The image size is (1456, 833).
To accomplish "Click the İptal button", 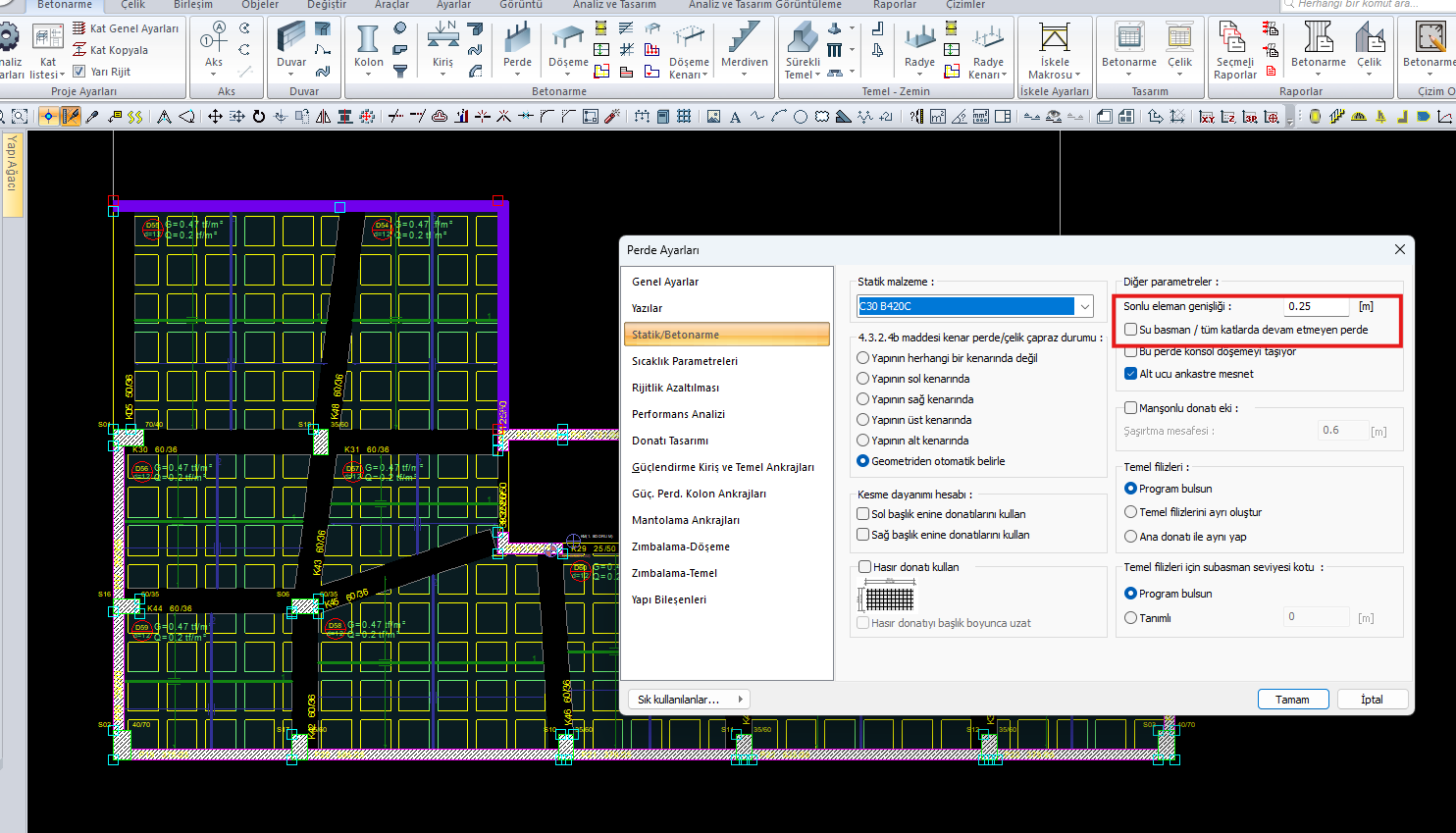I will [x=1372, y=700].
